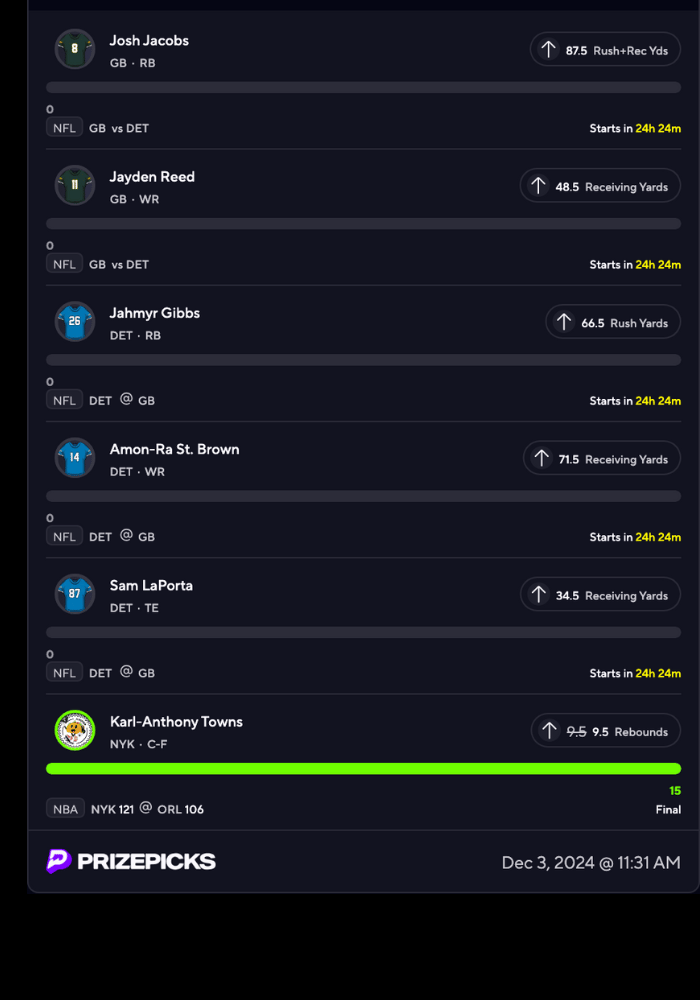Click Karl-Anthony Towns green progress bar
This screenshot has height=1000, width=700.
point(363,768)
